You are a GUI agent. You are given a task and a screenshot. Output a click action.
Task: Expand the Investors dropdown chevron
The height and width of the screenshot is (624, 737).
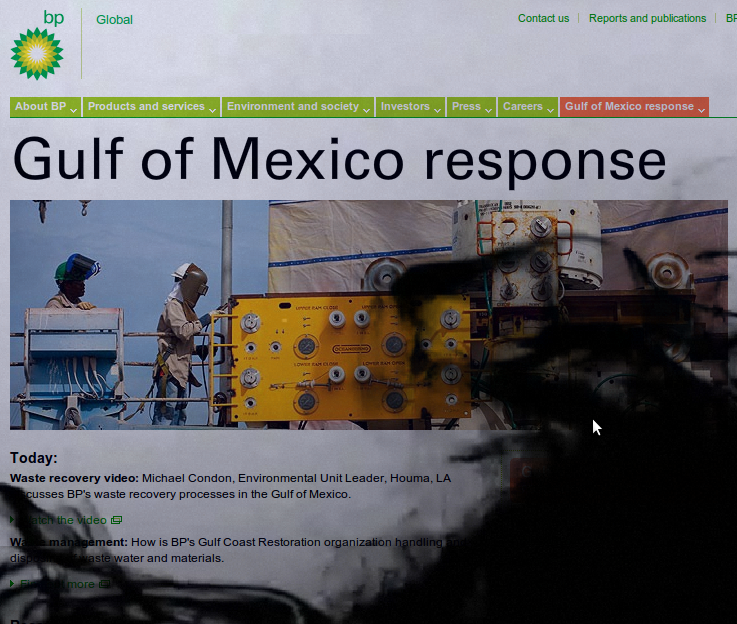437,110
